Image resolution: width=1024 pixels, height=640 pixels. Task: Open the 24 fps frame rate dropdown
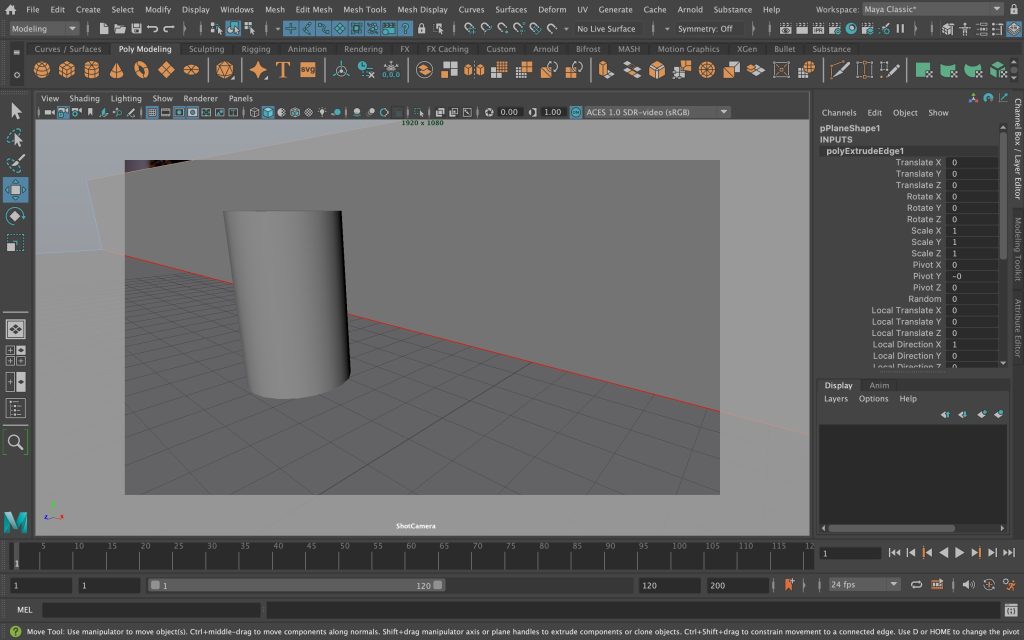tap(864, 584)
